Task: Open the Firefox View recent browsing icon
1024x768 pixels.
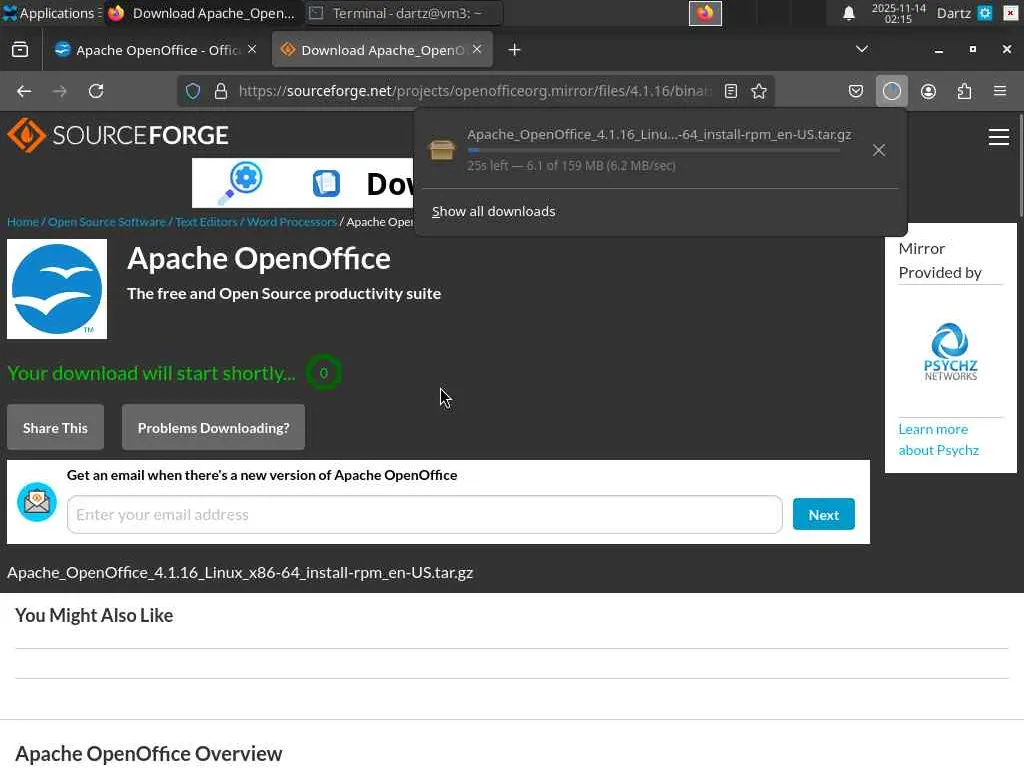Action: [x=20, y=50]
